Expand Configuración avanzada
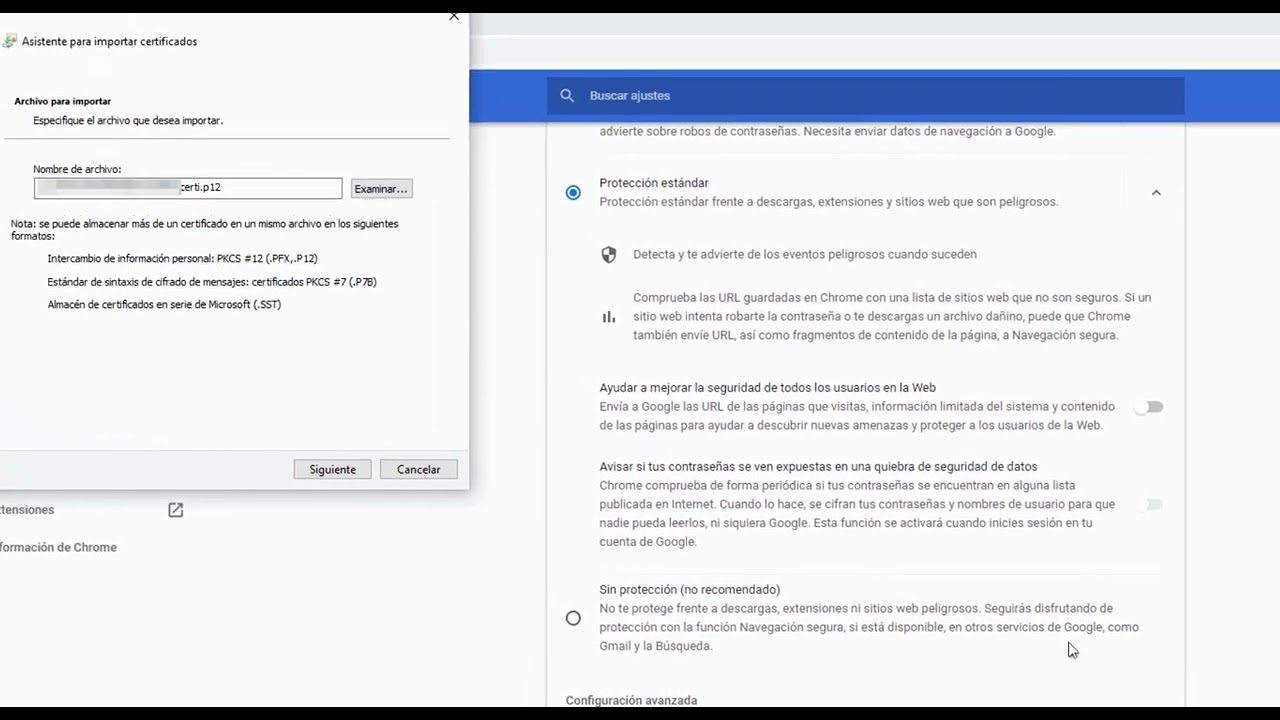Screen dimensions: 1280x720 pos(631,700)
